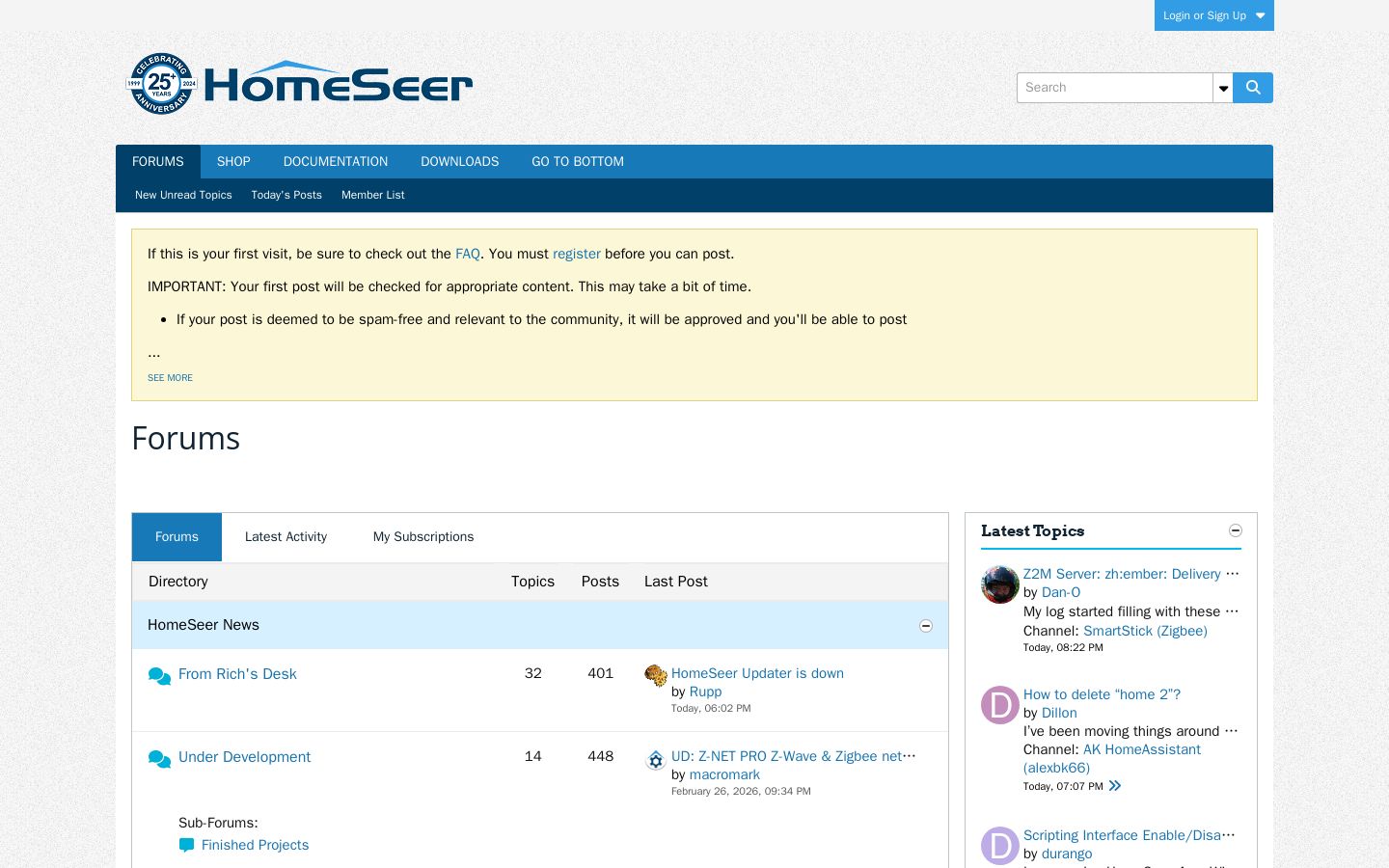This screenshot has height=868, width=1389.
Task: Click the Topics count 32
Action: 533,673
